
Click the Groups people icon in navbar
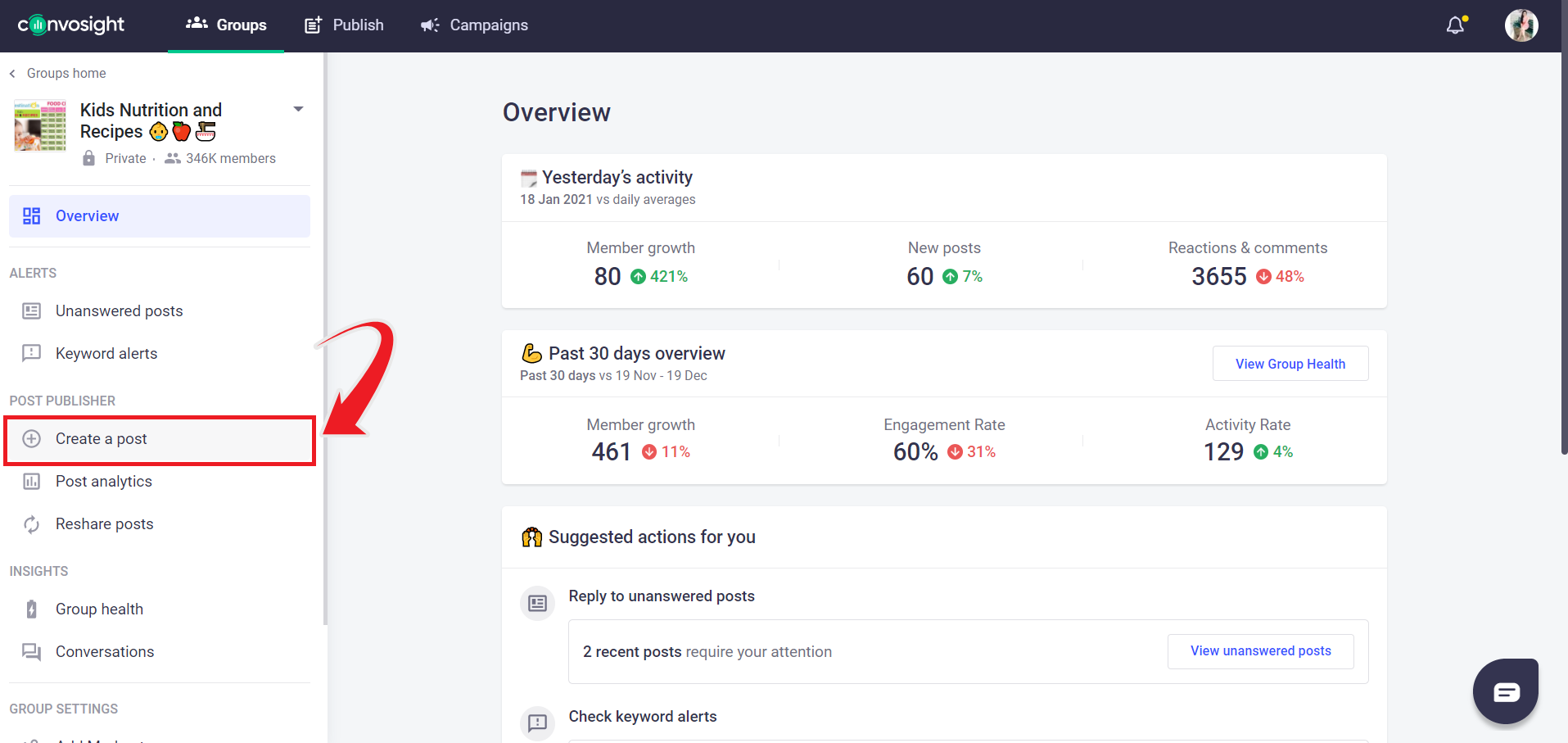pyautogui.click(x=197, y=24)
